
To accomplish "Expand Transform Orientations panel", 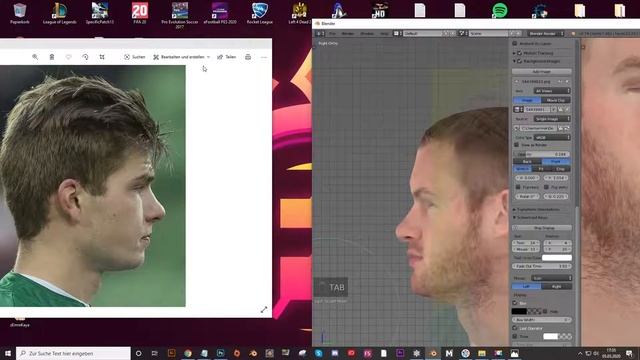I will tap(514, 209).
